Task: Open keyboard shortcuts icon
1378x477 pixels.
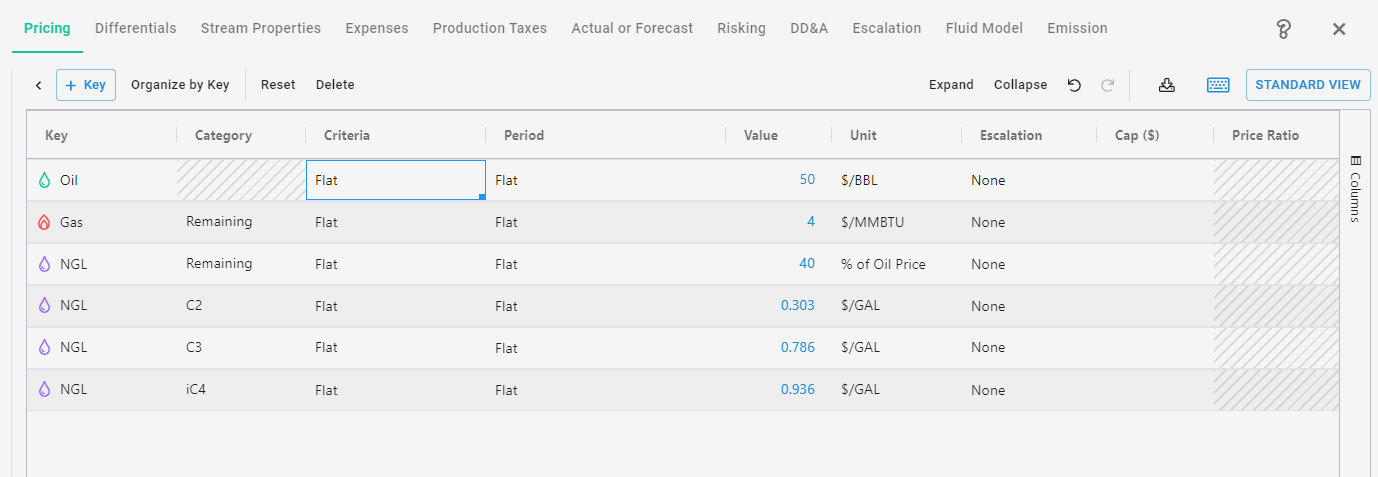Action: coord(1217,85)
